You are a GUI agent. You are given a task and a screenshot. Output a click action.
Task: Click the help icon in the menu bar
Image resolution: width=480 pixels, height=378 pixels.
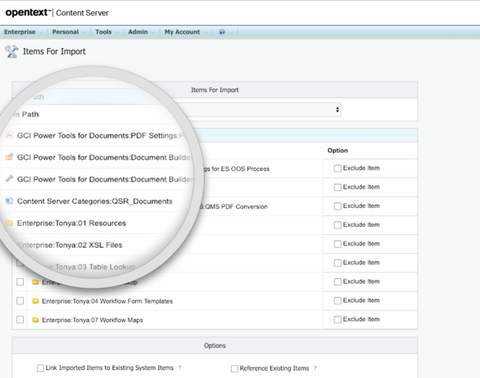click(222, 32)
